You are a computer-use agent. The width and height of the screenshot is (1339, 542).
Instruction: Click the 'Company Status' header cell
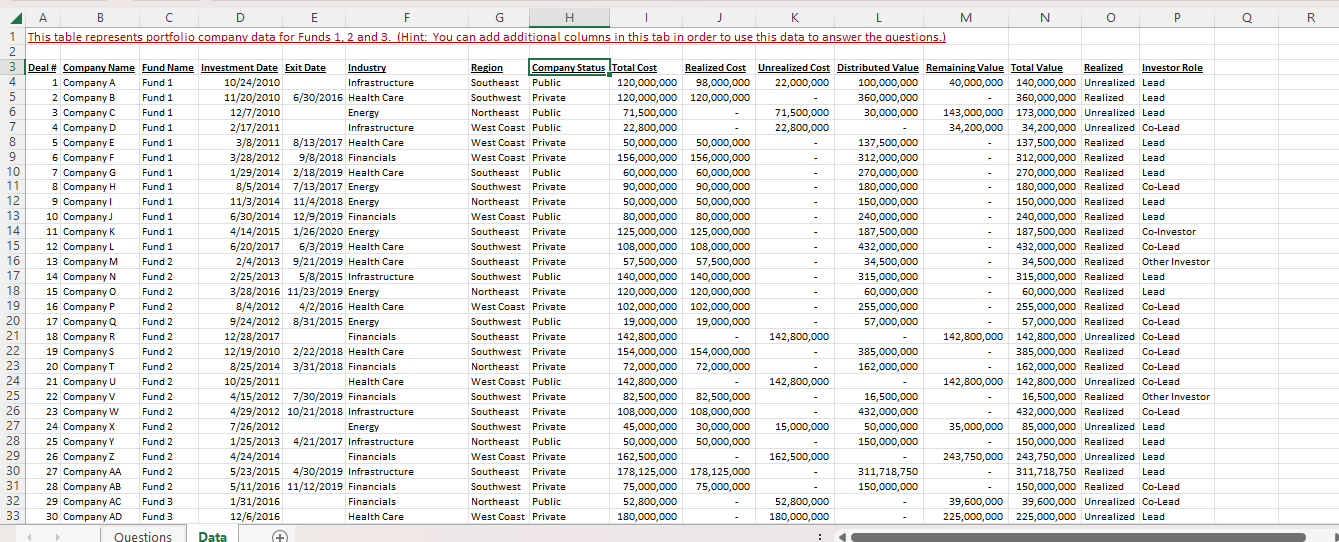[x=568, y=67]
